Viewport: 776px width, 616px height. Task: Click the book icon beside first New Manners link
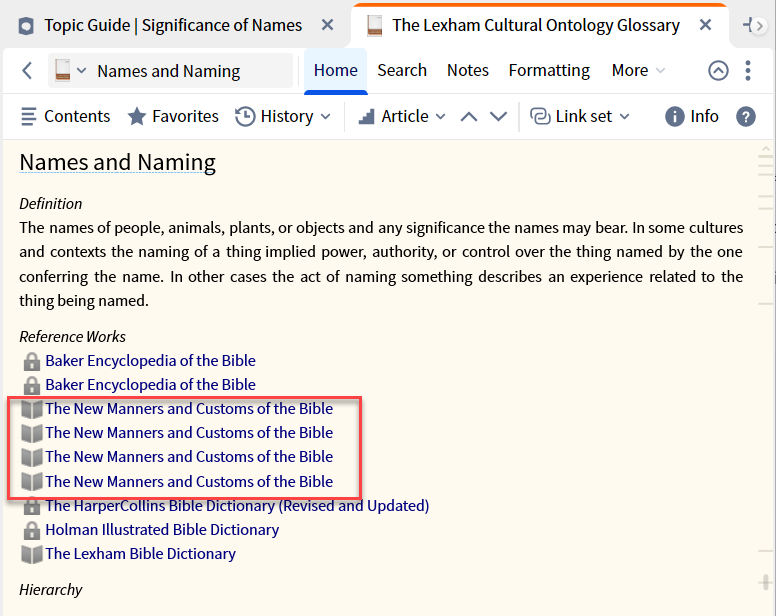(x=32, y=410)
